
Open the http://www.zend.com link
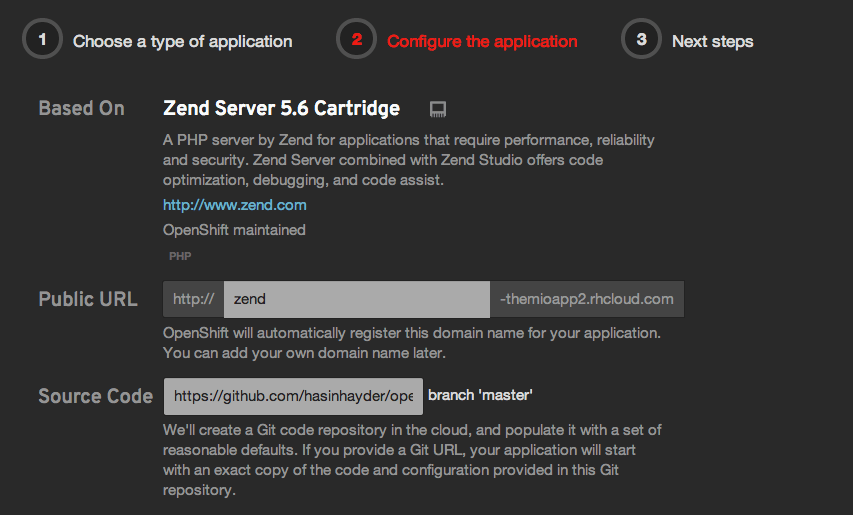[x=234, y=205]
